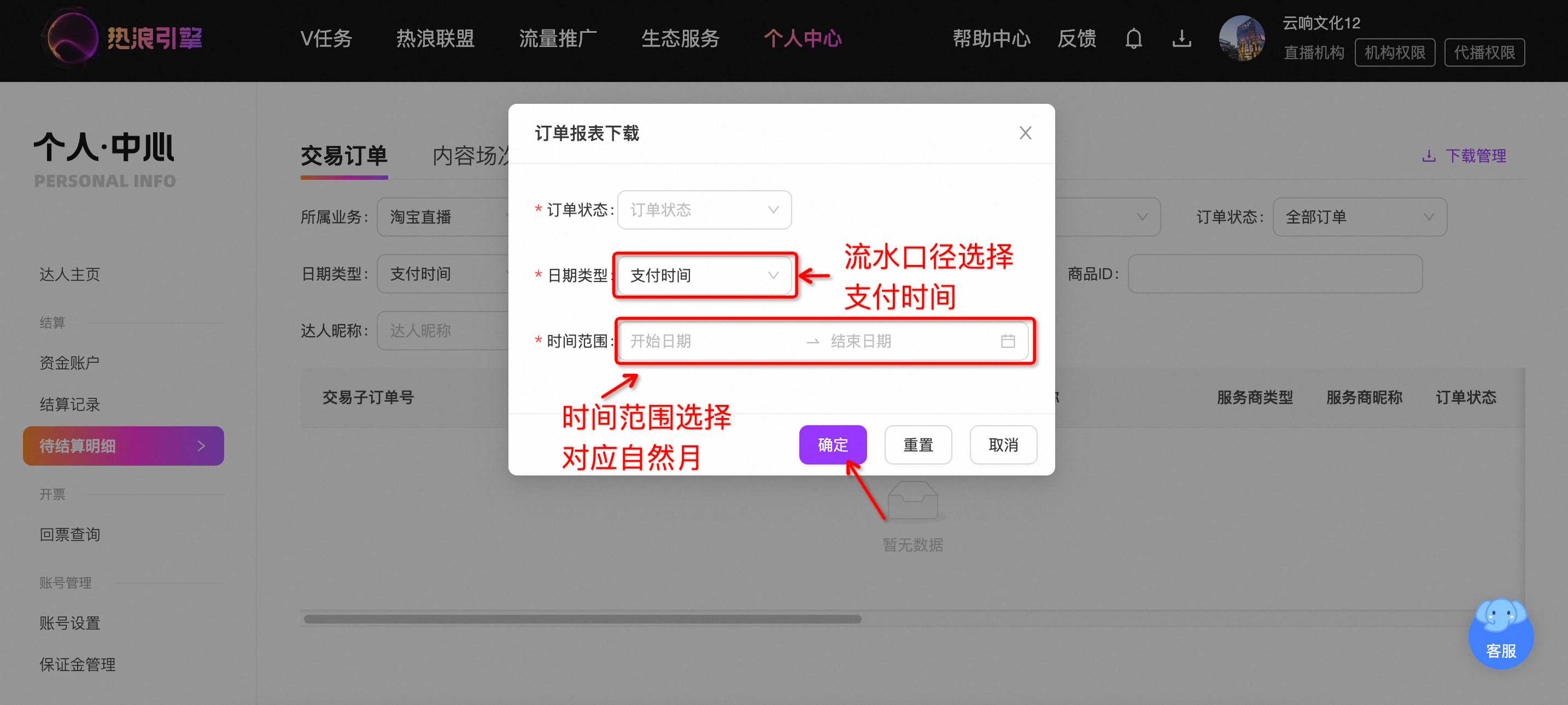Image resolution: width=1568 pixels, height=705 pixels.
Task: Click the 下载管理 link
Action: (x=1464, y=156)
